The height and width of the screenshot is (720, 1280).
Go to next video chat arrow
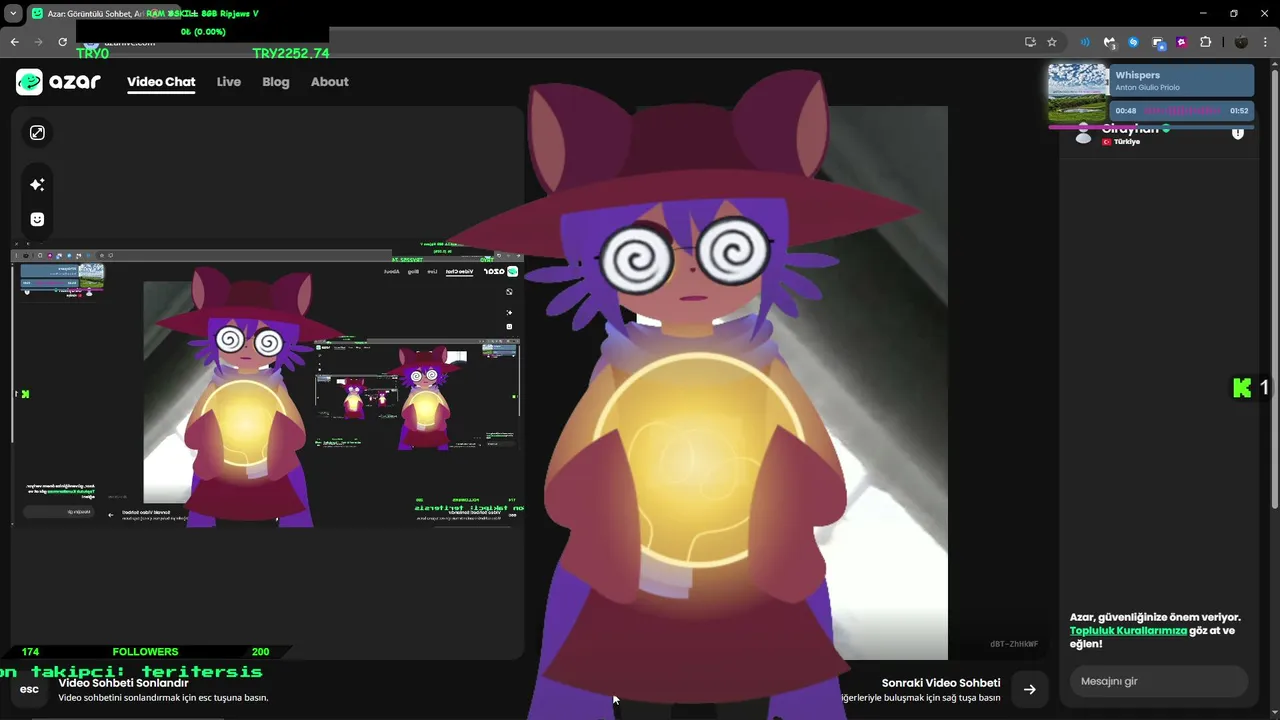pyautogui.click(x=1029, y=689)
